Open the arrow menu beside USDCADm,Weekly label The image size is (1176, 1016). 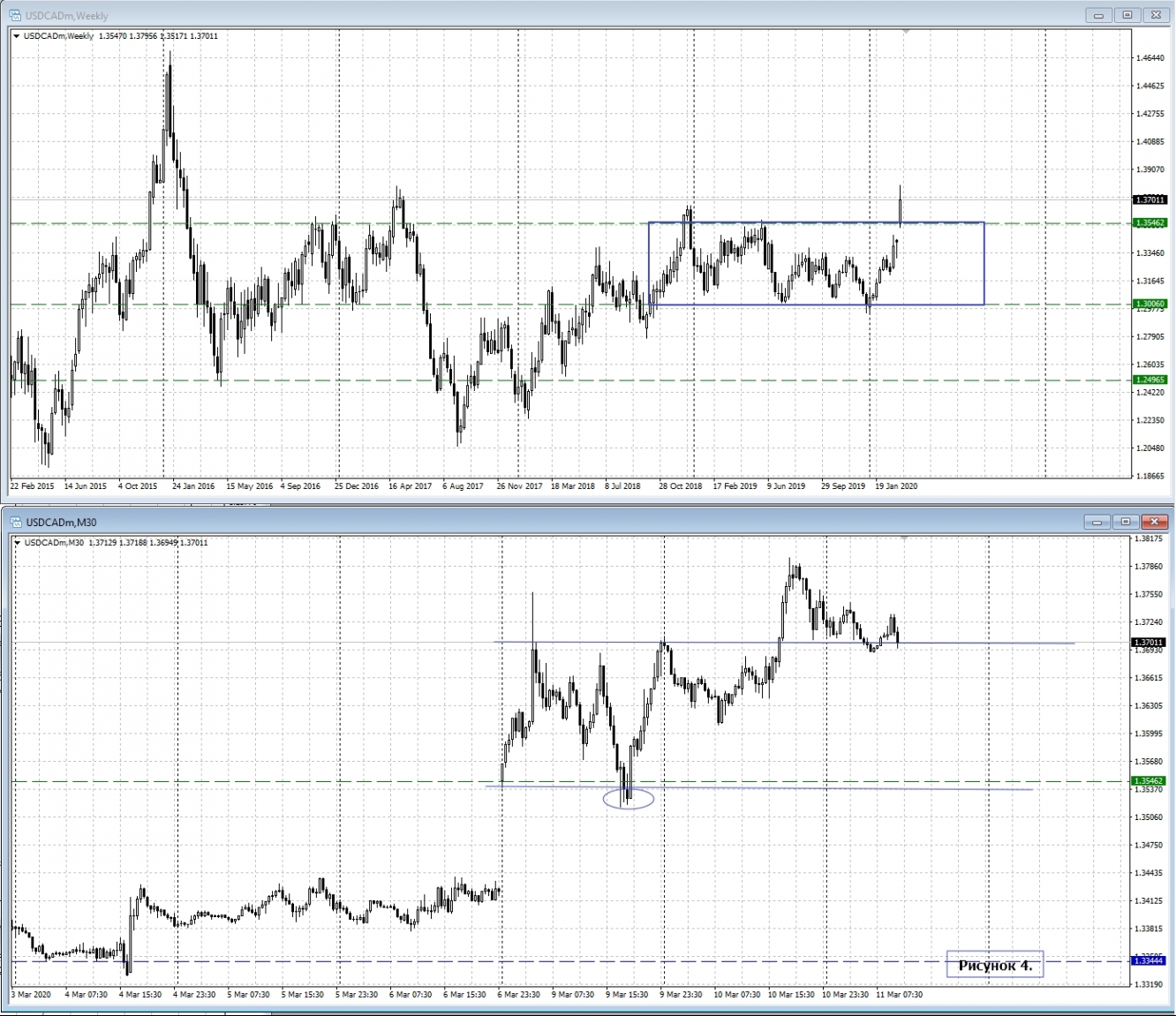16,36
